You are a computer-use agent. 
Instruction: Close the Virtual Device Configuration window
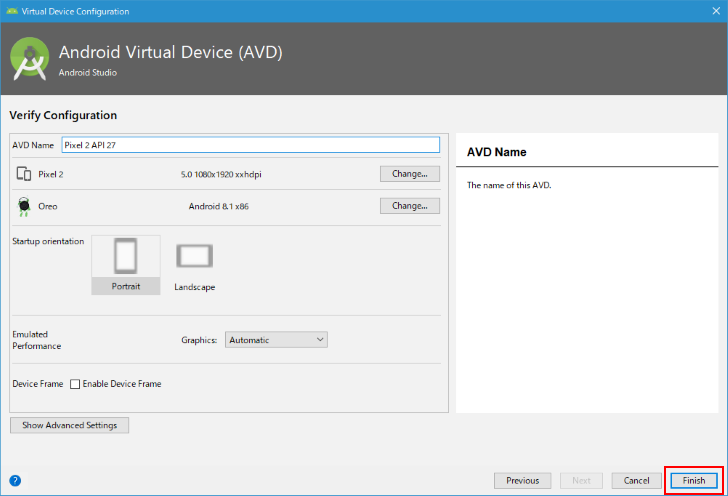[x=716, y=11]
